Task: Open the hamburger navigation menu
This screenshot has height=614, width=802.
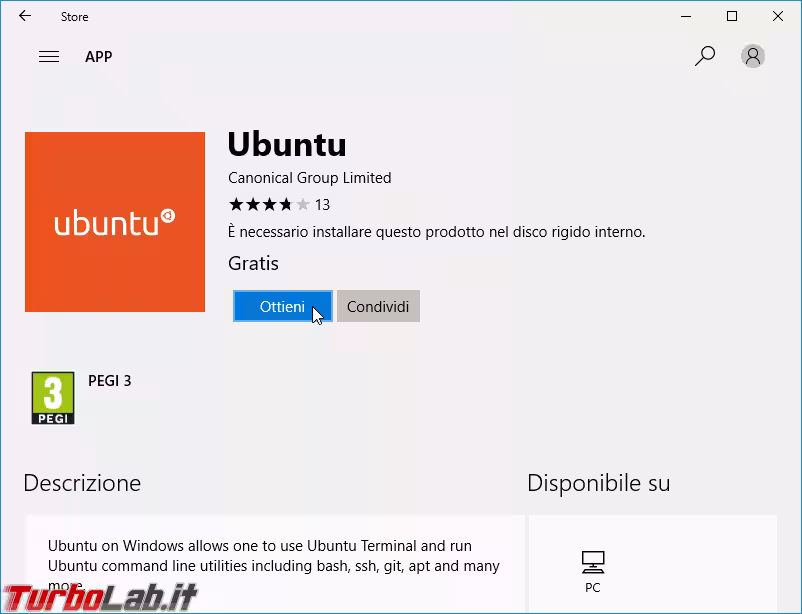Action: coord(49,56)
